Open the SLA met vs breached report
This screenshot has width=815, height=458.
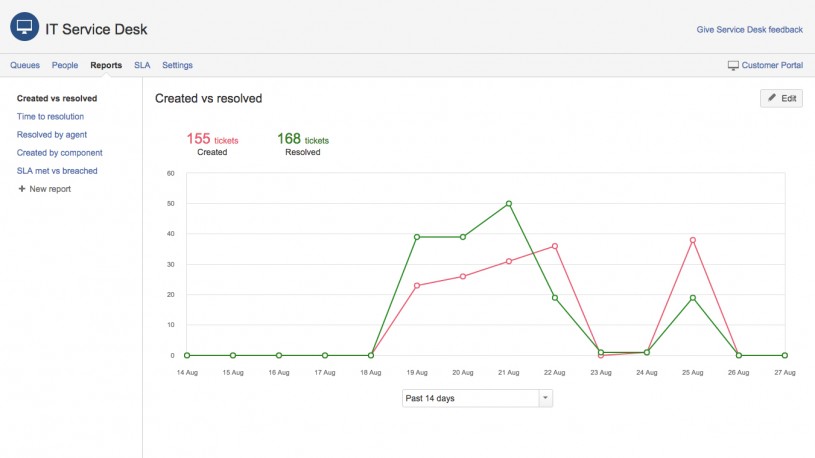point(57,171)
